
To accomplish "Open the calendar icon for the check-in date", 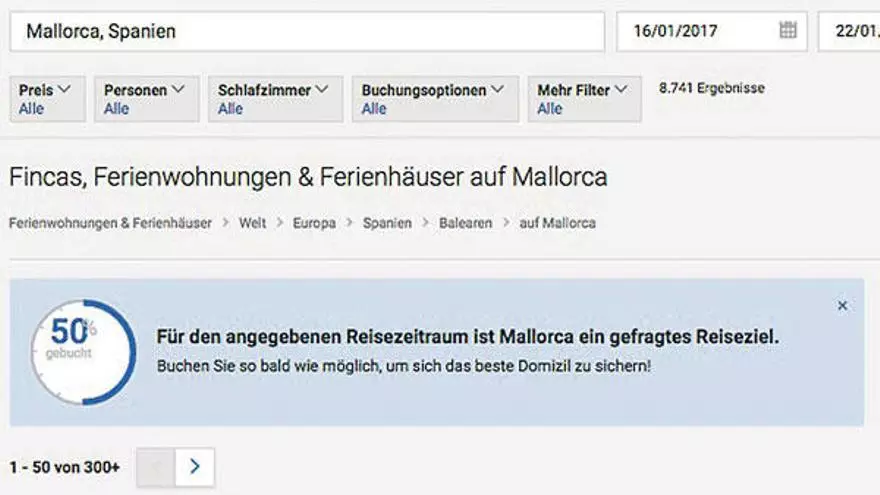I will click(788, 30).
